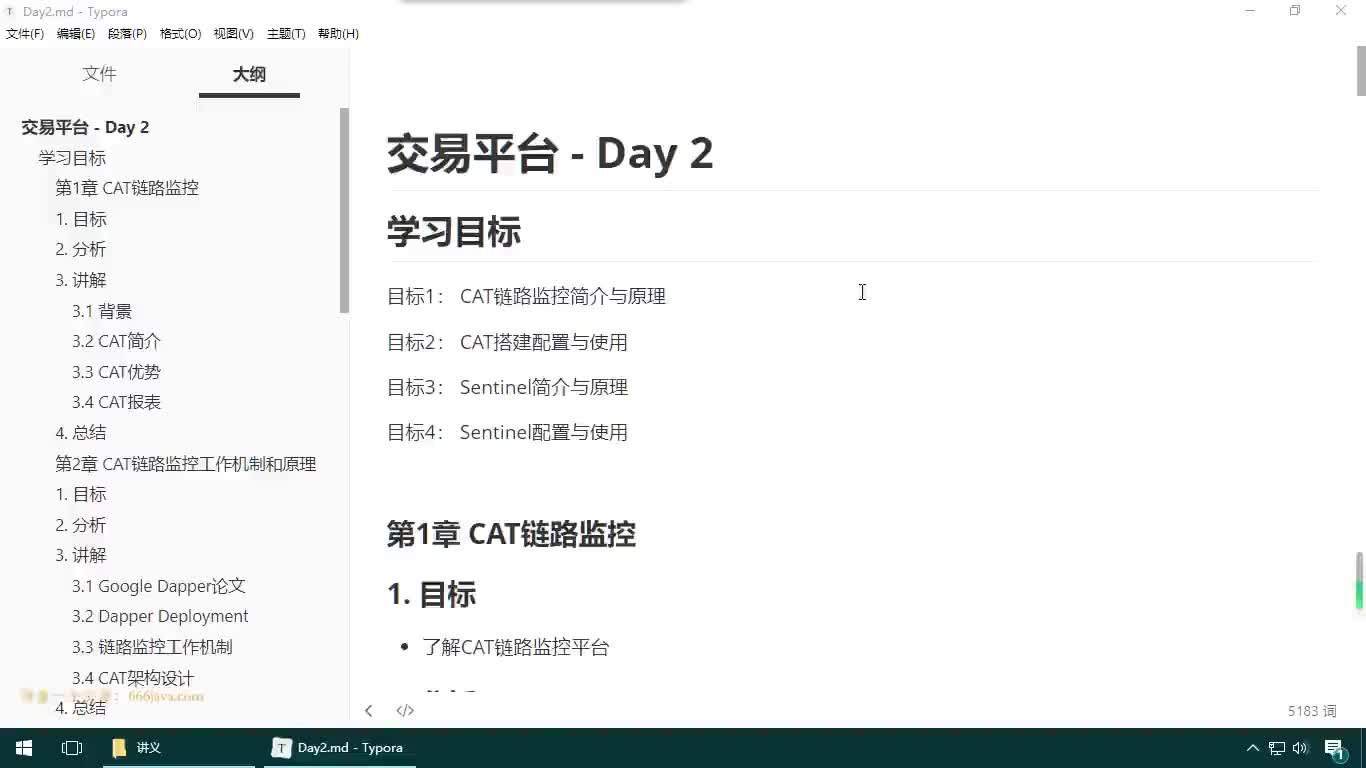Minimize the Typora window
This screenshot has width=1366, height=768.
1250,11
